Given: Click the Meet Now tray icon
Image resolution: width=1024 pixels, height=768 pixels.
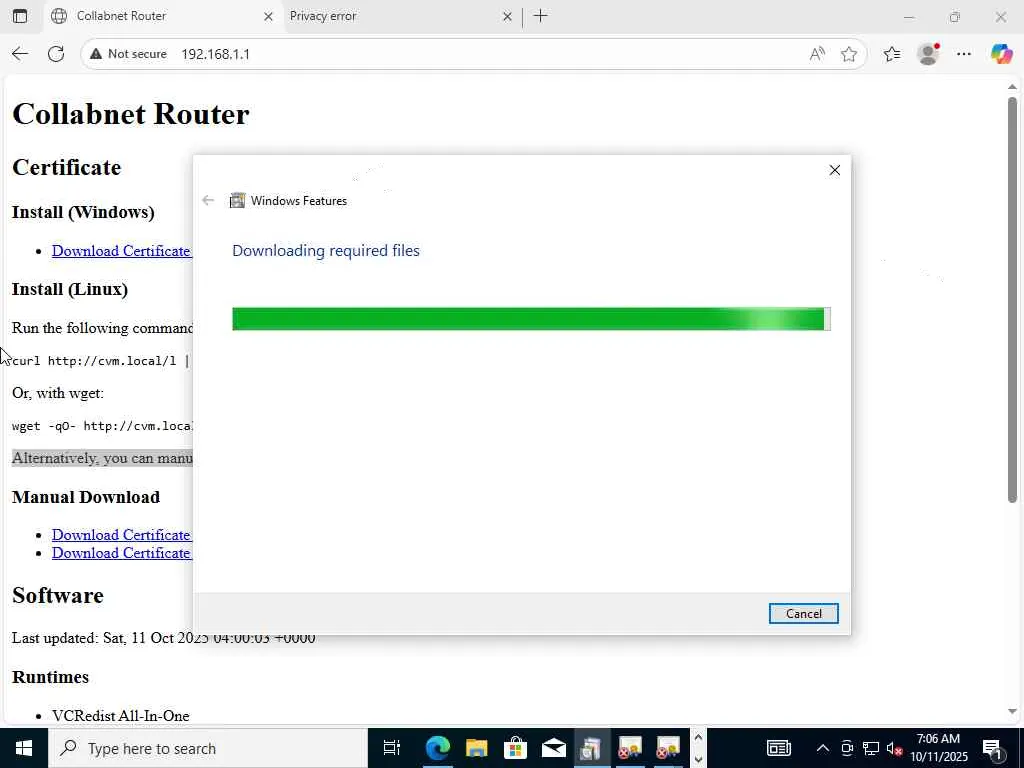Looking at the screenshot, I should coord(847,748).
